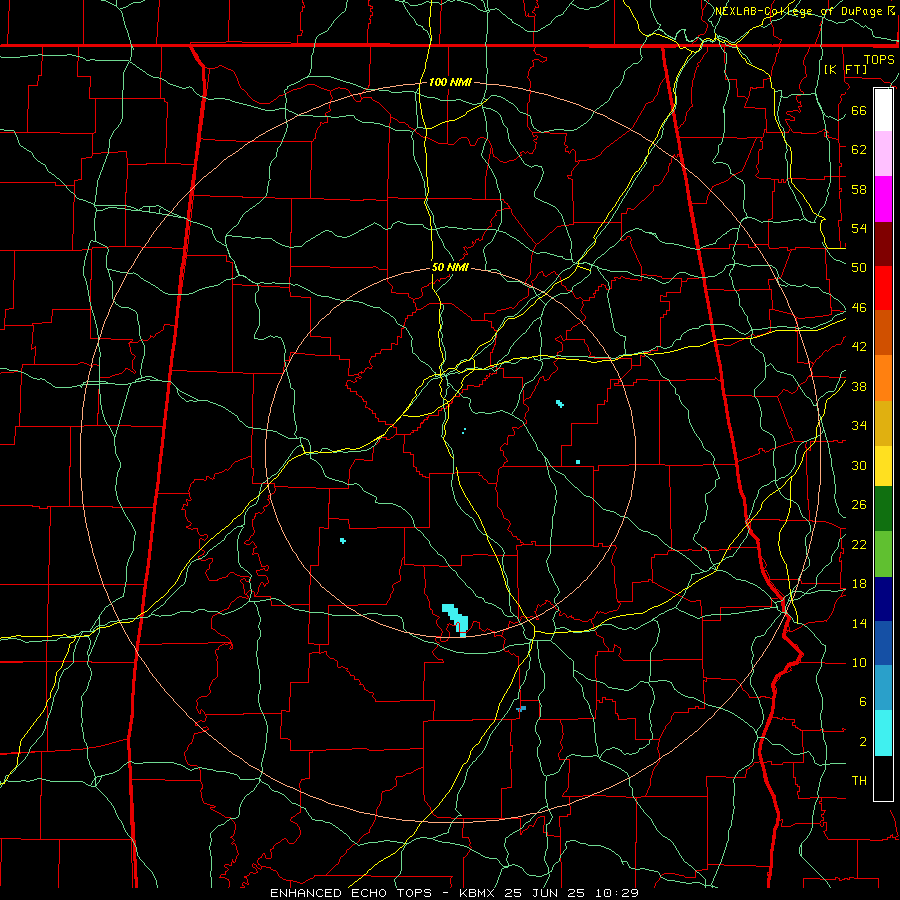Click the "62" legend value
Screen dimensions: 900x900
pyautogui.click(x=859, y=149)
